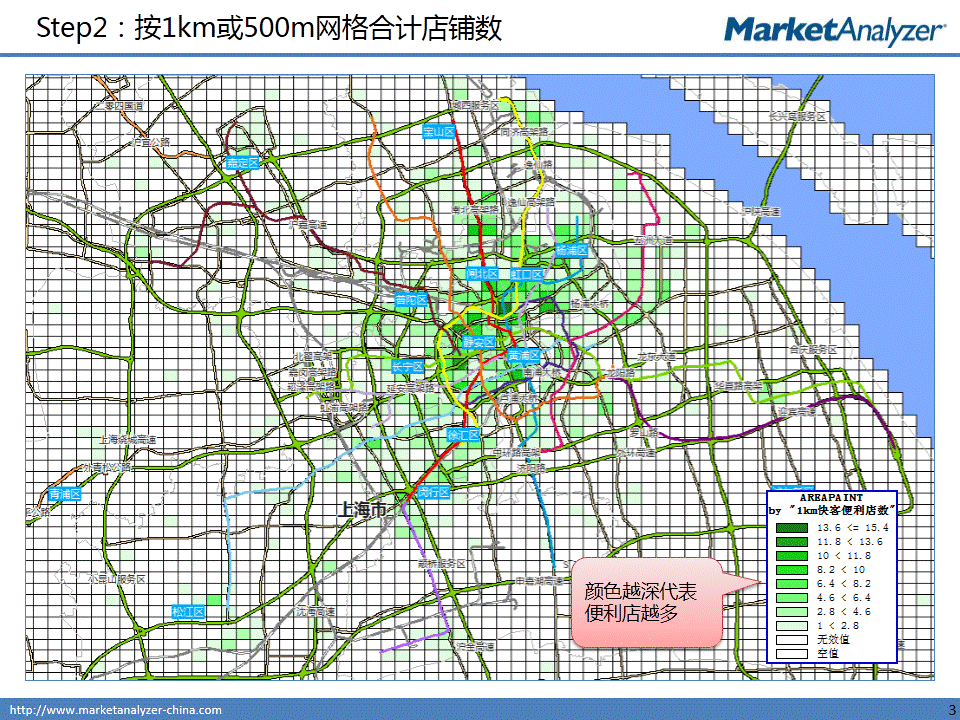This screenshot has height=720, width=960.
Task: Select the 黄浦区 district marker
Action: point(523,355)
